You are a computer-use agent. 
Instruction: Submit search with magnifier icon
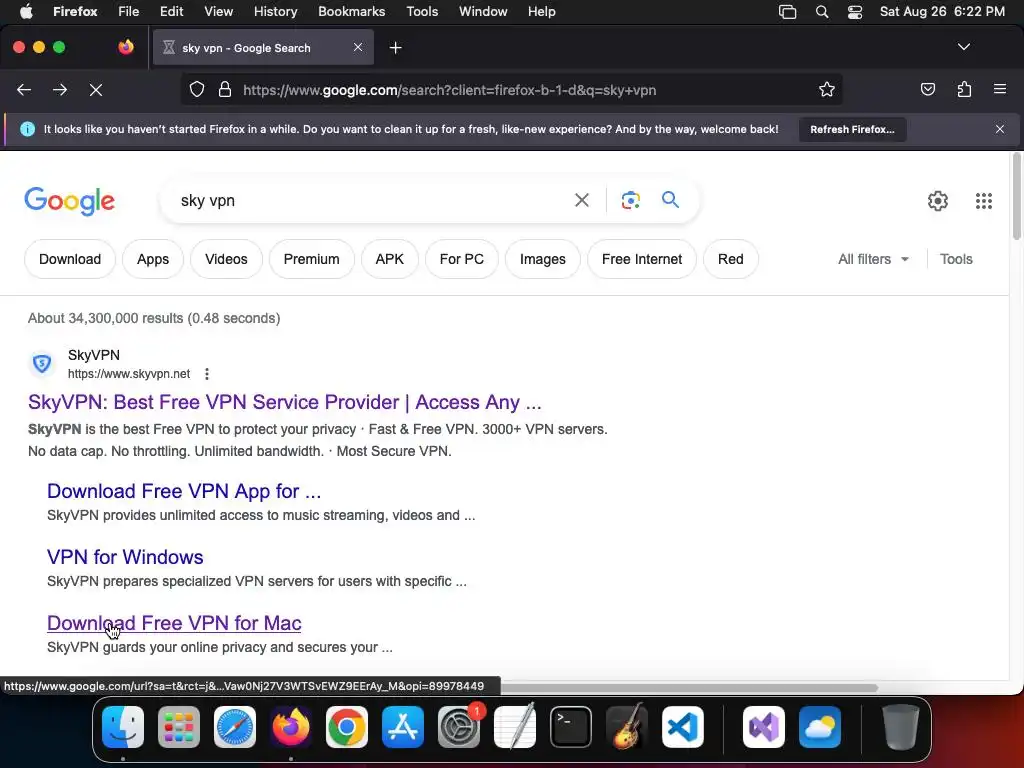tap(670, 200)
